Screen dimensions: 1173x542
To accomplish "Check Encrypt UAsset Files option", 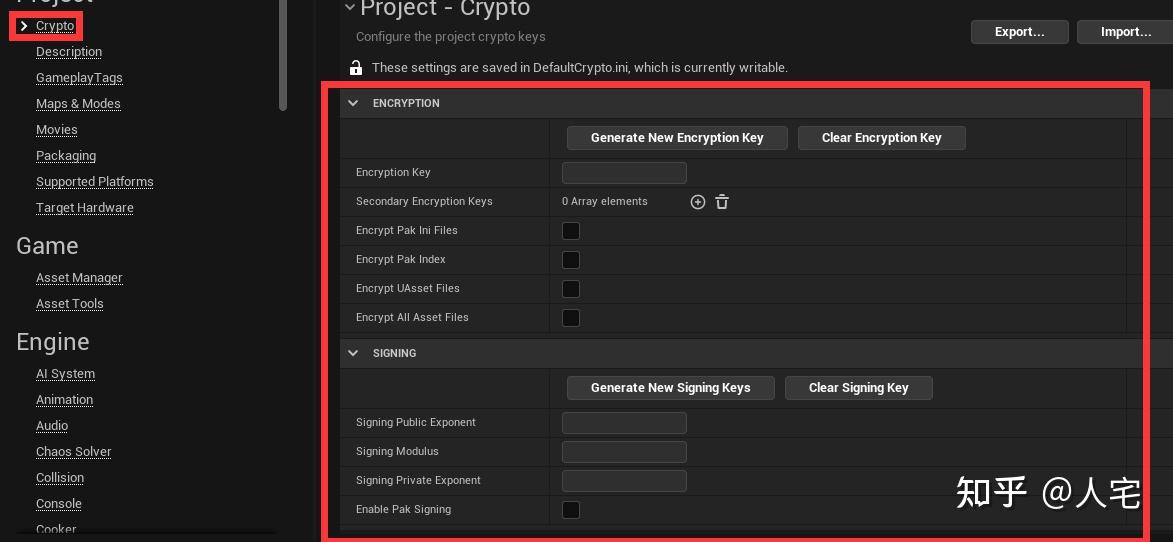I will pos(571,289).
